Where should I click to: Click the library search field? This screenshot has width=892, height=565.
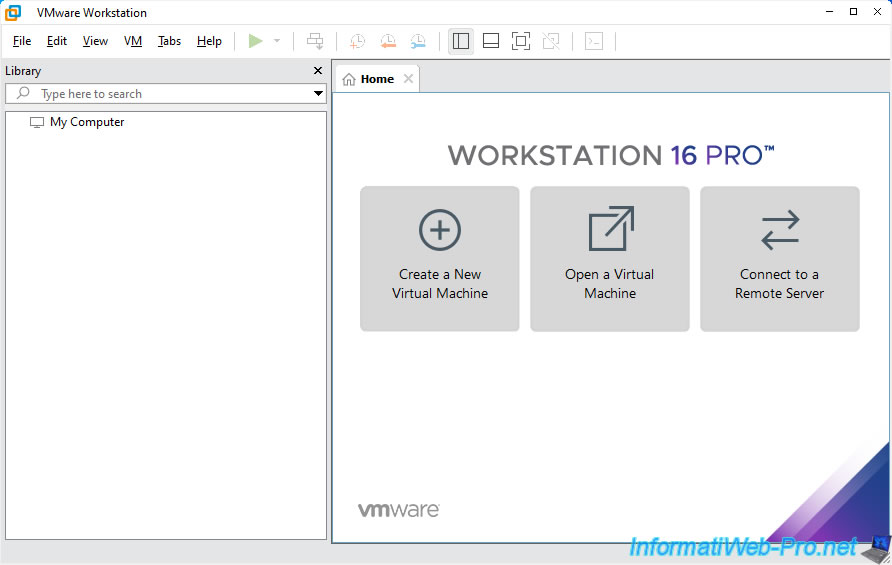166,94
